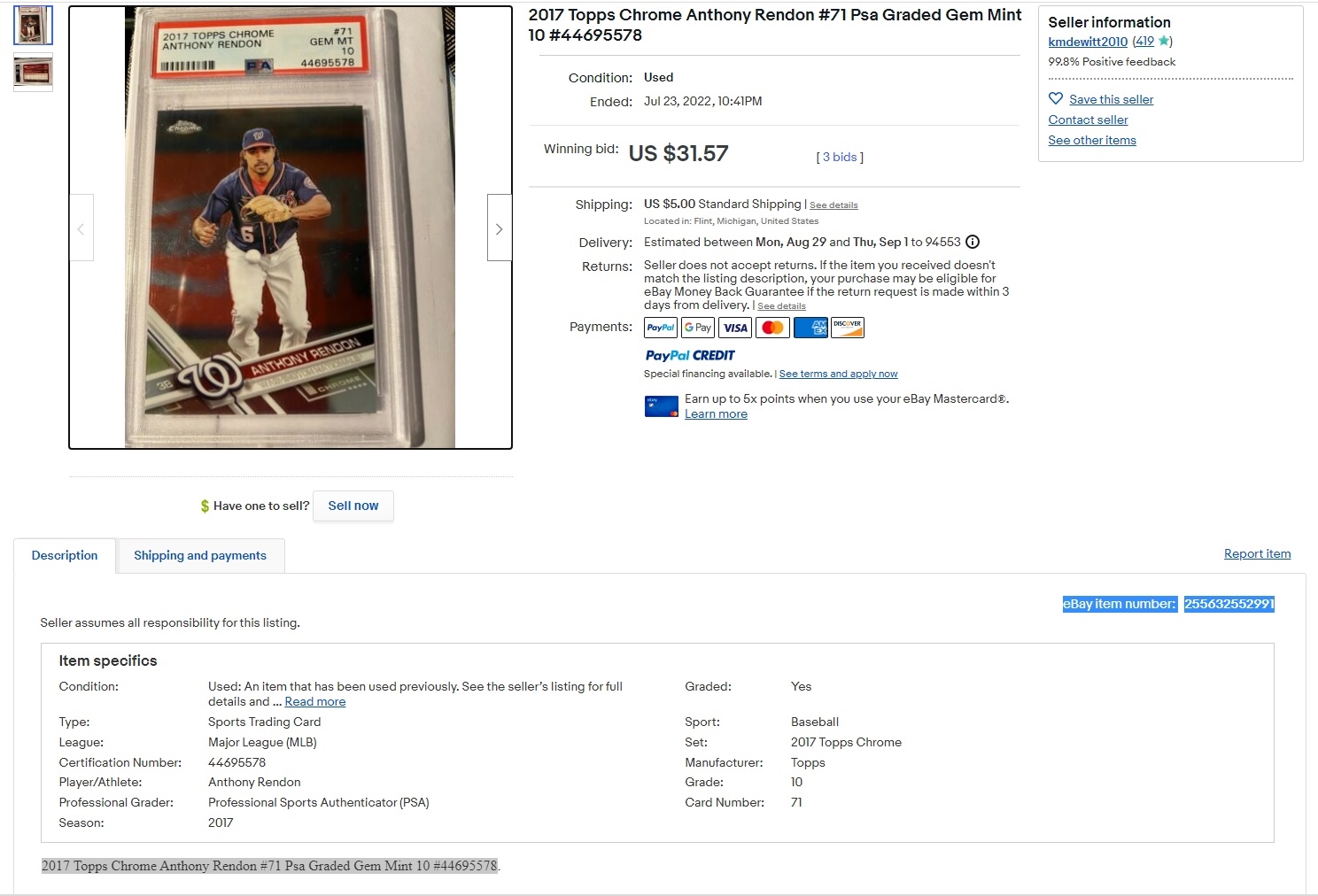This screenshot has height=896, width=1318.
Task: Click the American Express card icon
Action: (810, 328)
